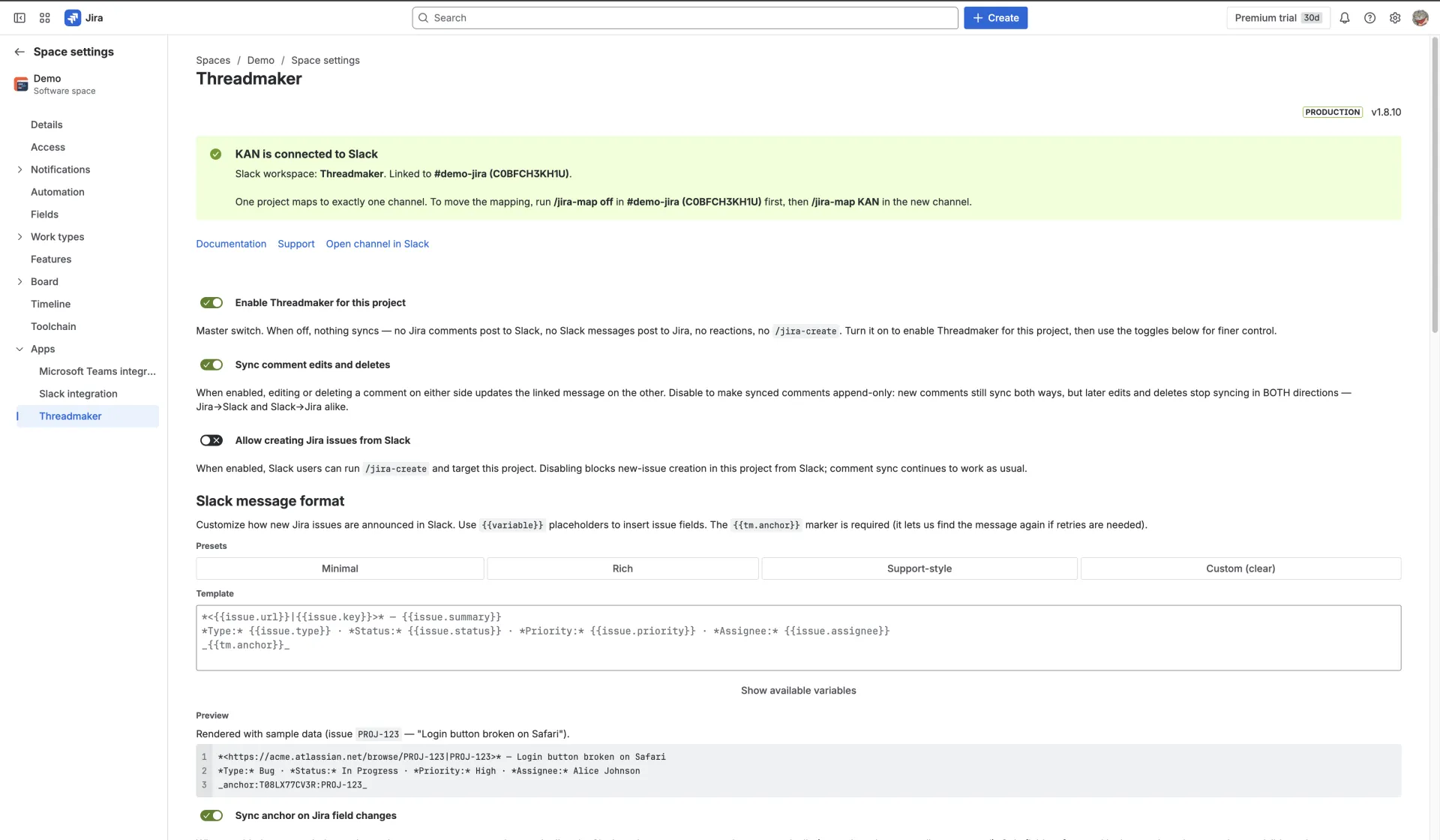Select the Rich preset

click(x=622, y=568)
